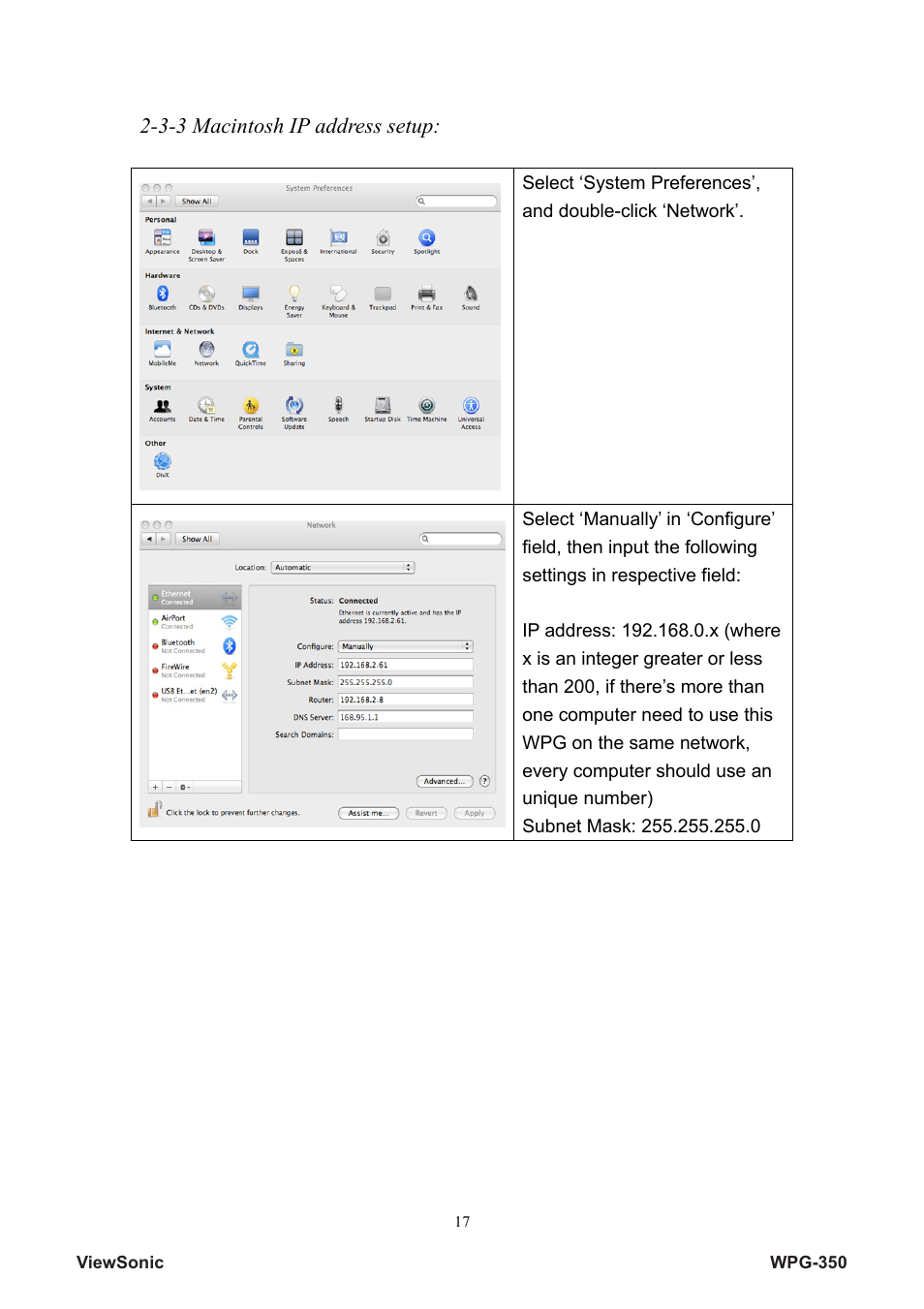Click the Apply button

[475, 813]
